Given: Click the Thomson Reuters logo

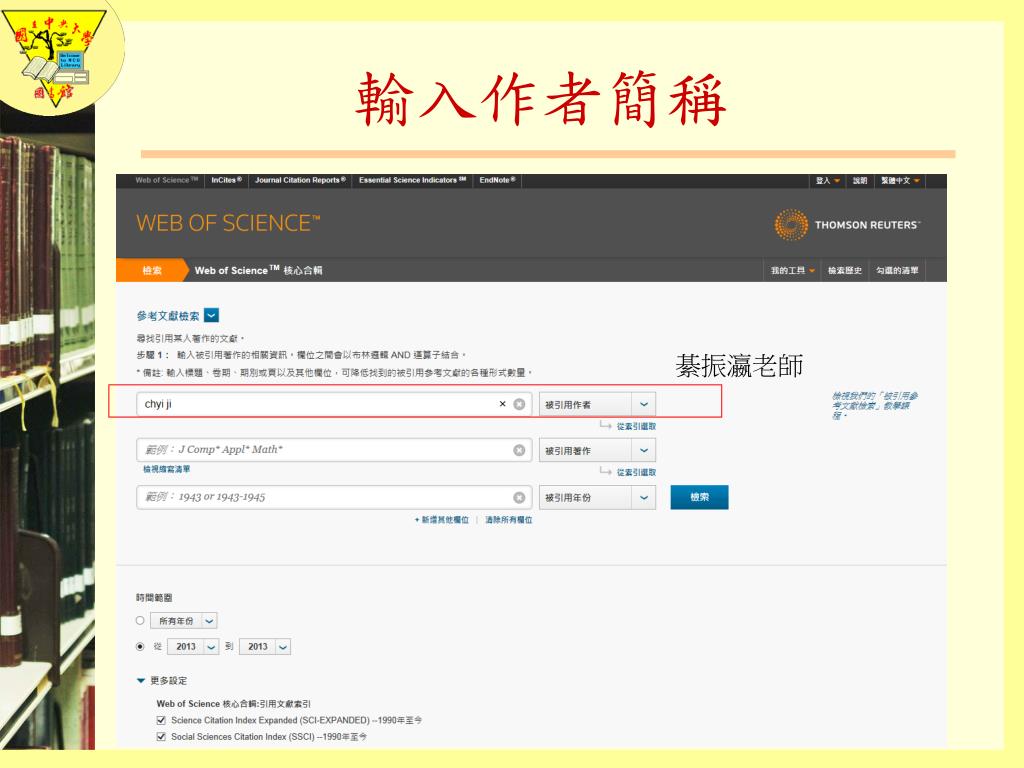Looking at the screenshot, I should tap(847, 225).
